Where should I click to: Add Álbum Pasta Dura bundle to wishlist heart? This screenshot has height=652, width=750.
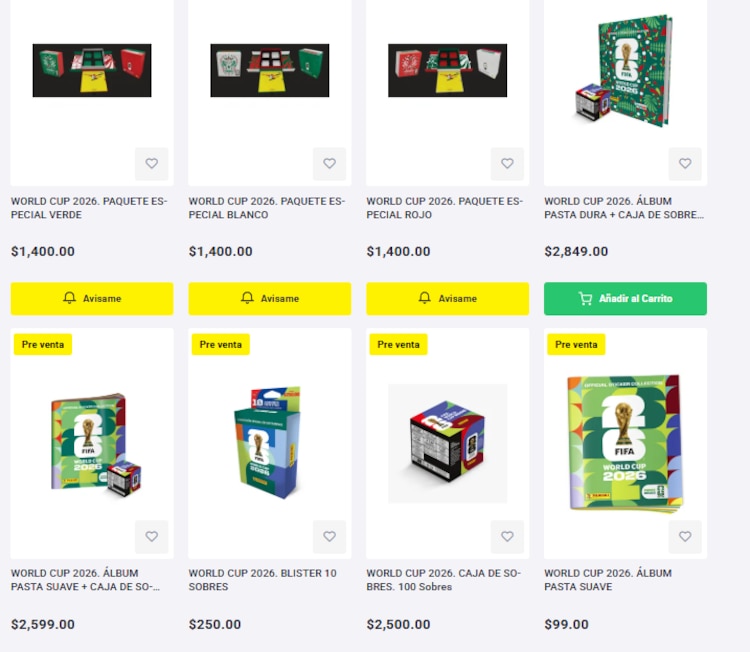[x=685, y=164]
